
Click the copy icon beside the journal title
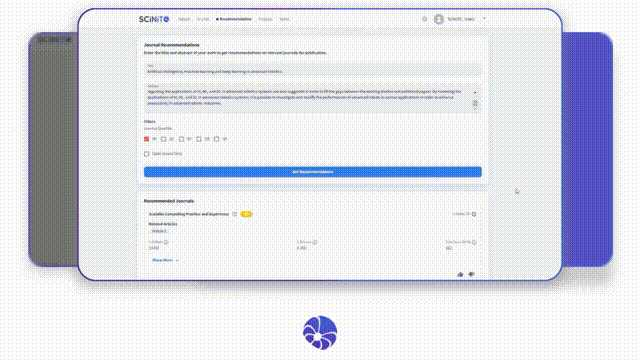click(235, 214)
